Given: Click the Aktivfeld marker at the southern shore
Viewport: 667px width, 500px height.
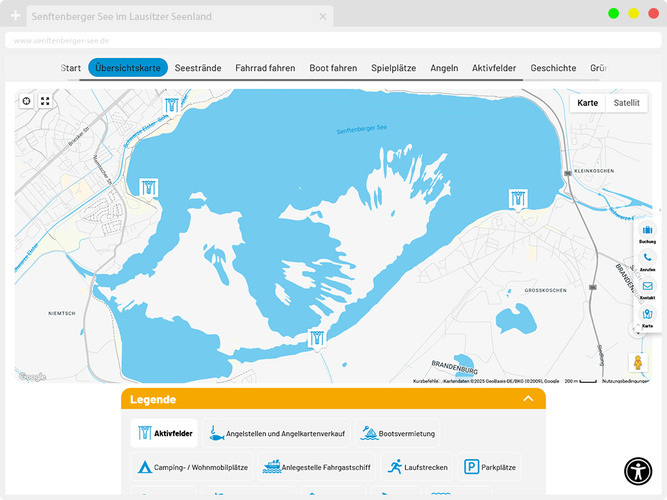Looking at the screenshot, I should click(317, 339).
